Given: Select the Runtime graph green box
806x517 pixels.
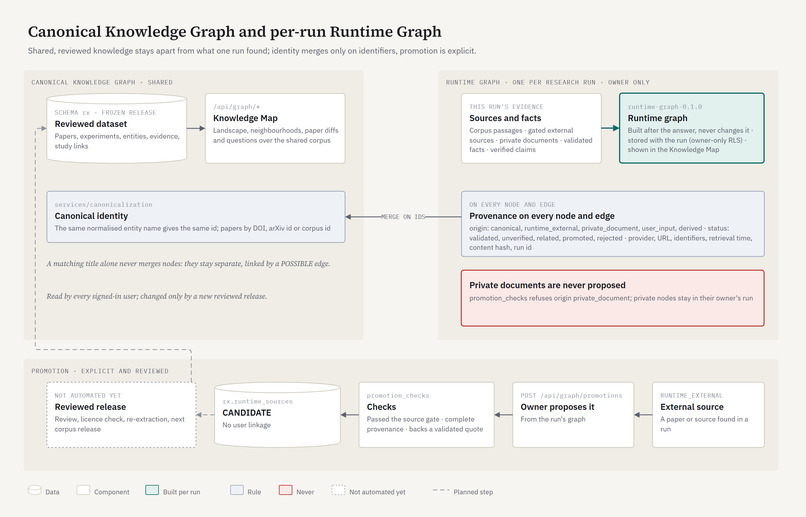Looking at the screenshot, I should coord(692,128).
